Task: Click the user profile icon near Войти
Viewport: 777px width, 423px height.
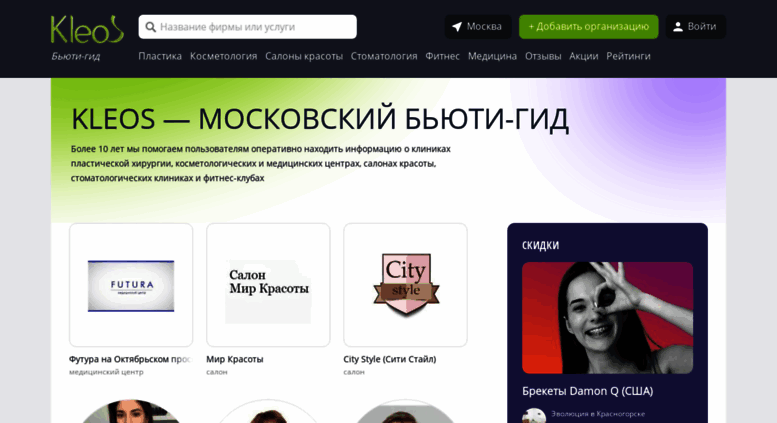Action: coord(677,27)
